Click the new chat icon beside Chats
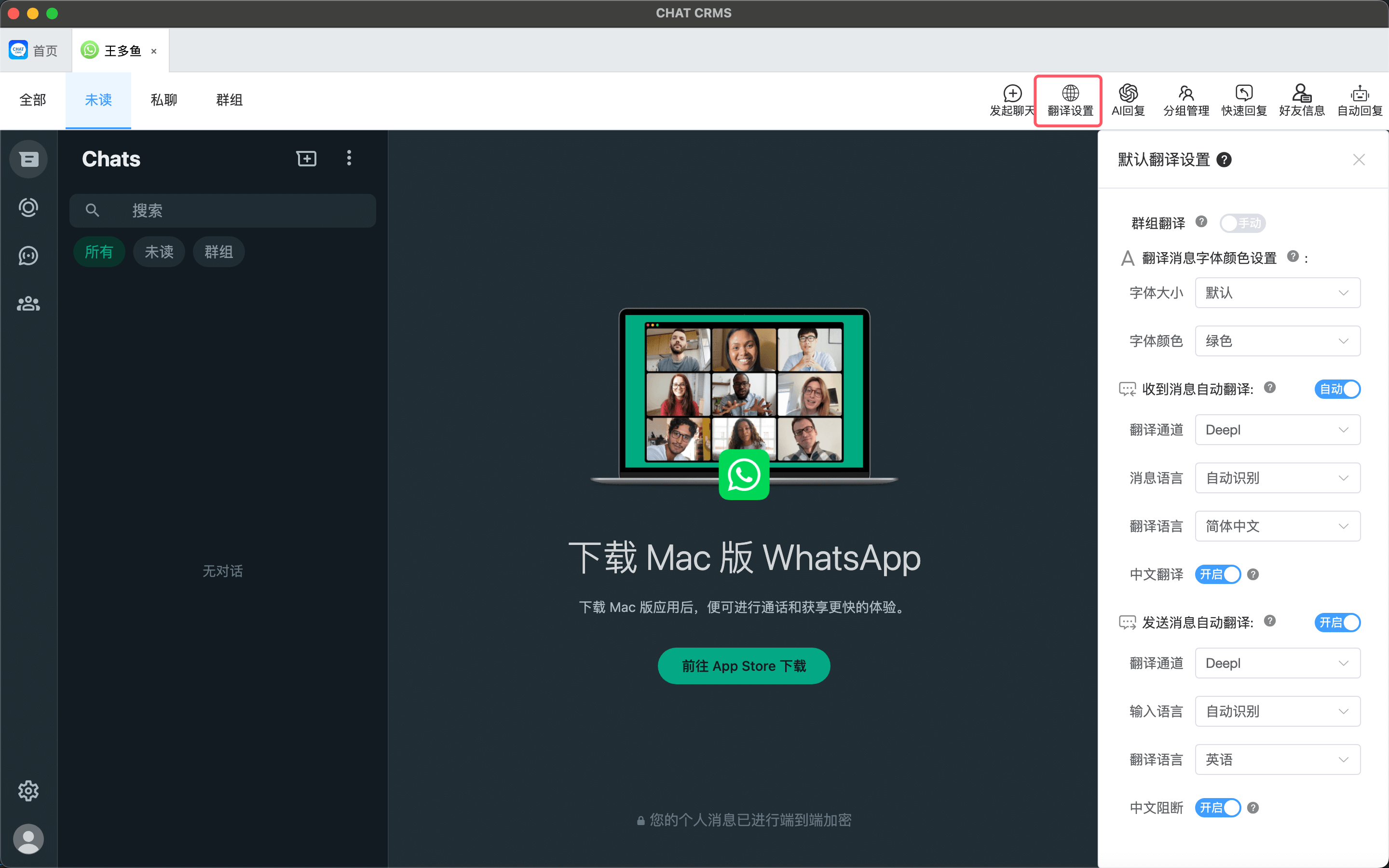Viewport: 1389px width, 868px height. click(307, 159)
